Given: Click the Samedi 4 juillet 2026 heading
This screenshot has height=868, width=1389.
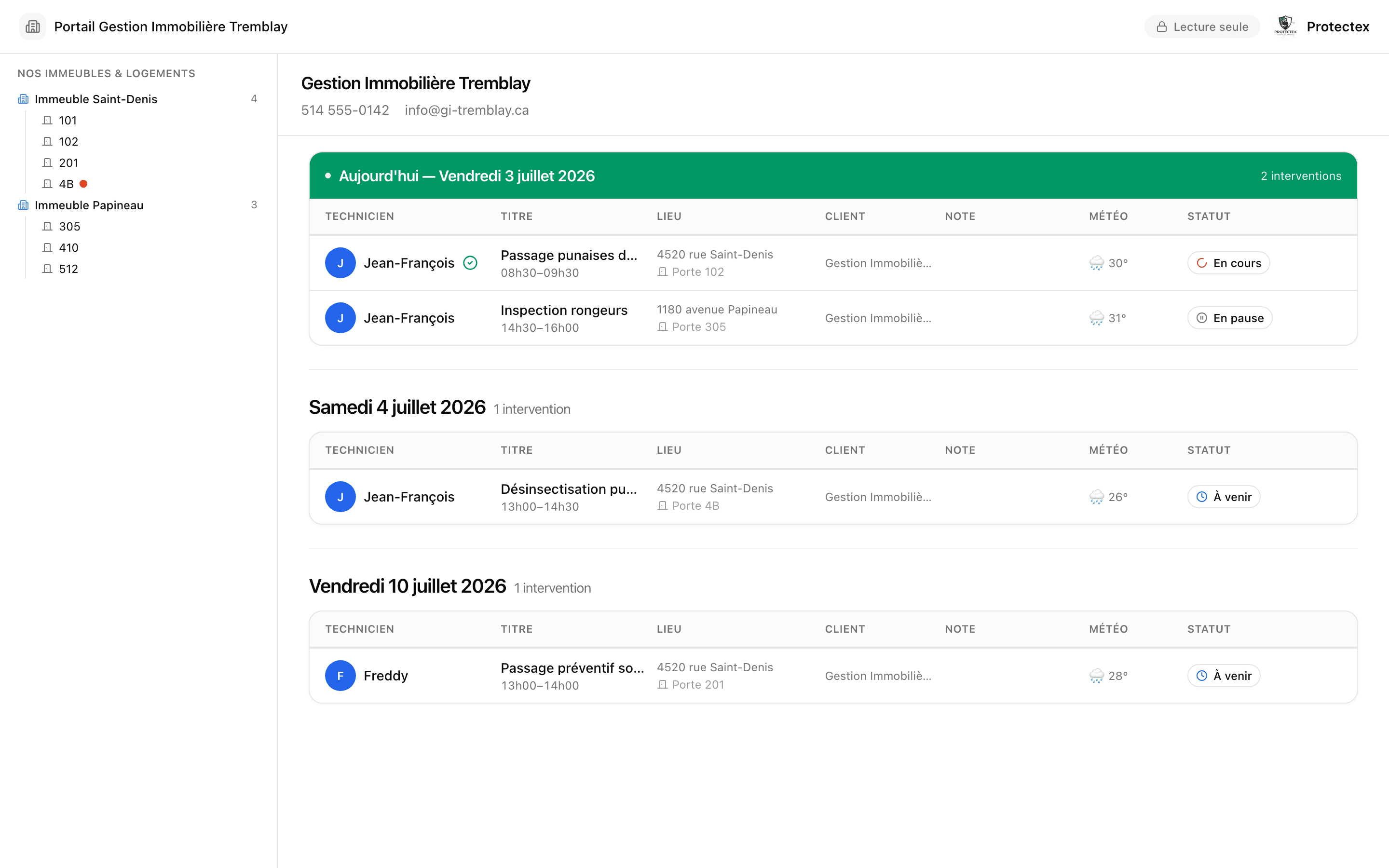Looking at the screenshot, I should [x=397, y=407].
